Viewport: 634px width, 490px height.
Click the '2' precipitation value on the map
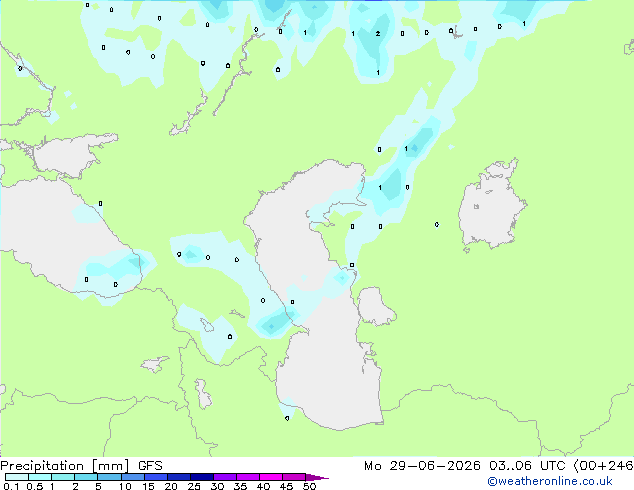(x=378, y=34)
